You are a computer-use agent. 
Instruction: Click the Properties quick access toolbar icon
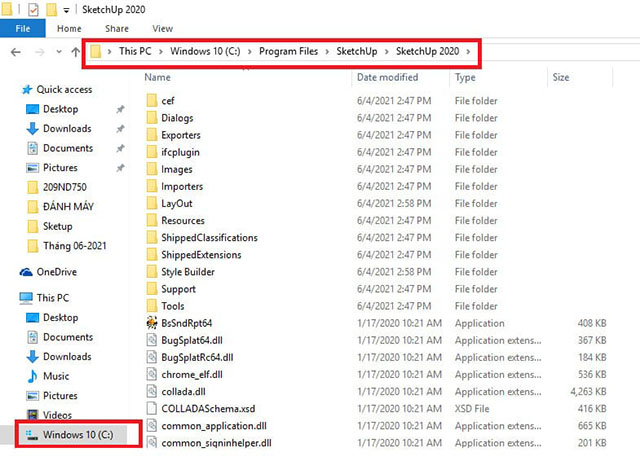(x=33, y=9)
